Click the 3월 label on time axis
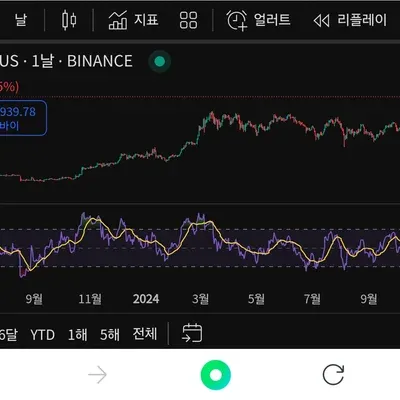 click(x=201, y=299)
